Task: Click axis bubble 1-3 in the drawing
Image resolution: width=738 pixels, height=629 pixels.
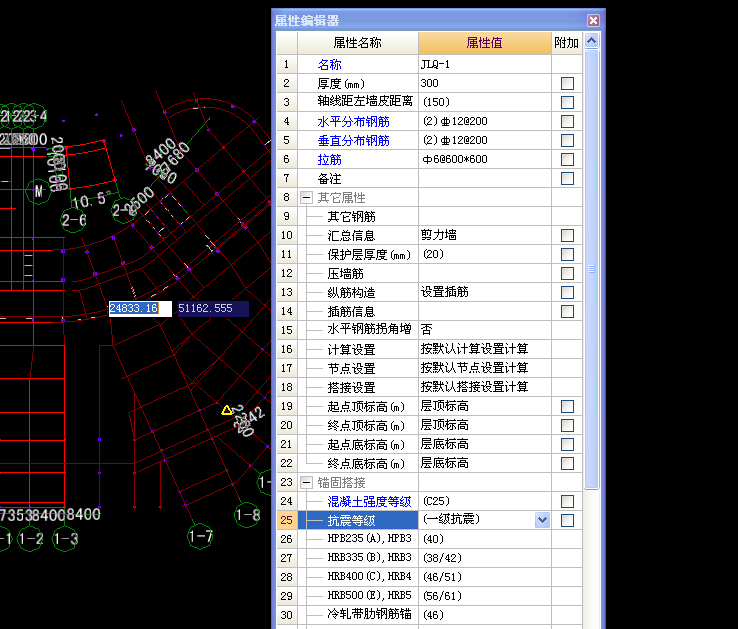Action: click(x=65, y=539)
